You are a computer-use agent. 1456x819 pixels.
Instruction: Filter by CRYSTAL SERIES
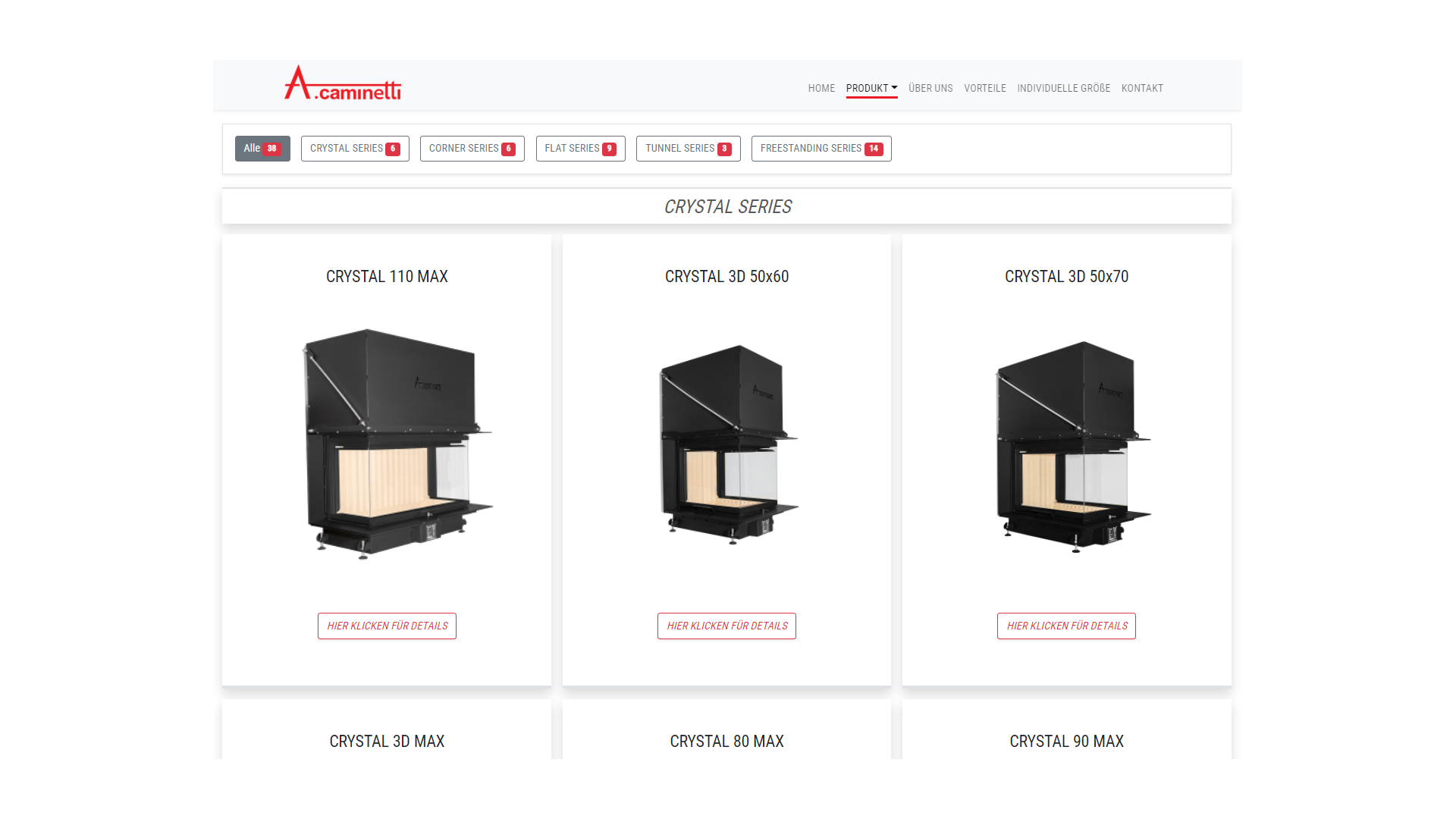[355, 149]
